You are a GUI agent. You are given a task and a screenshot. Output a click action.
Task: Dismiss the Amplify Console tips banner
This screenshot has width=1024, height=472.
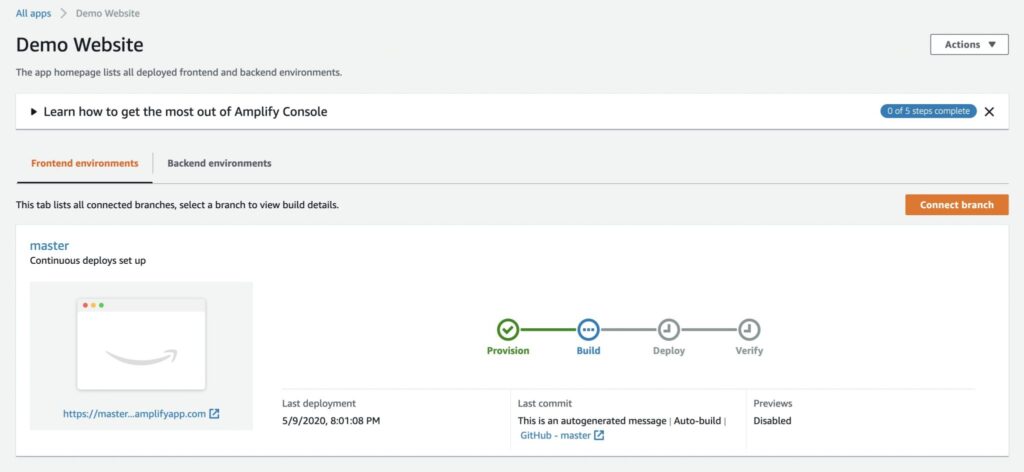[x=989, y=112]
